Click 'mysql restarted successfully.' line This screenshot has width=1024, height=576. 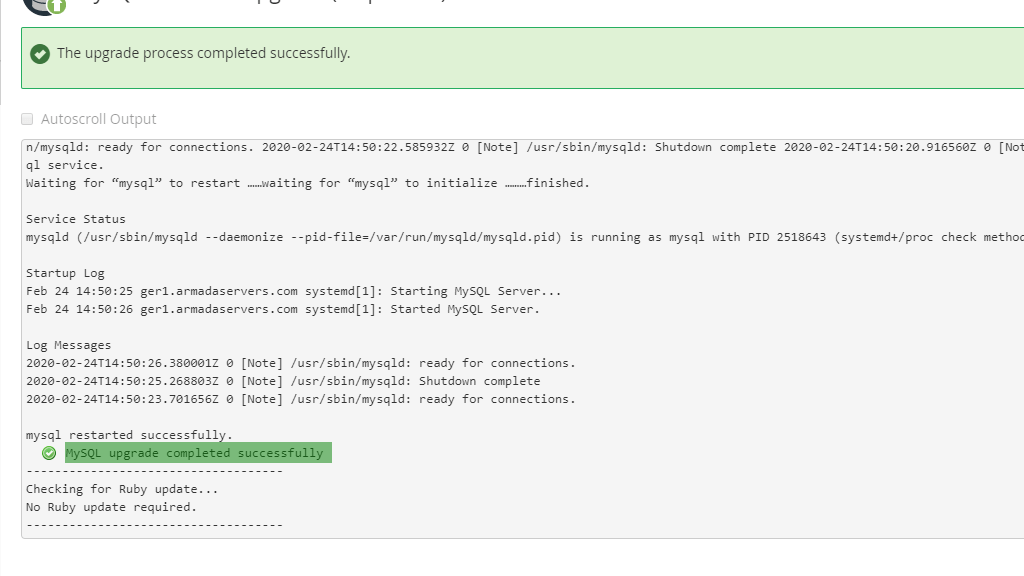(x=129, y=435)
